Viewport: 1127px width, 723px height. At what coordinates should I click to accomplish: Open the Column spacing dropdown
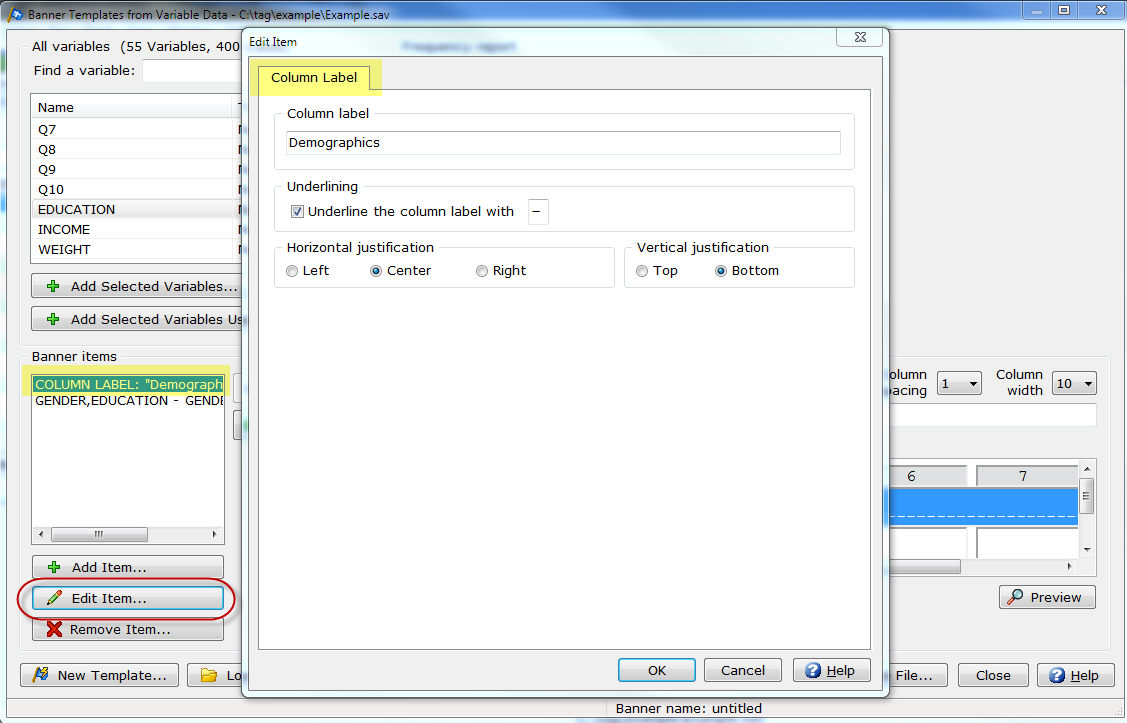[x=959, y=383]
